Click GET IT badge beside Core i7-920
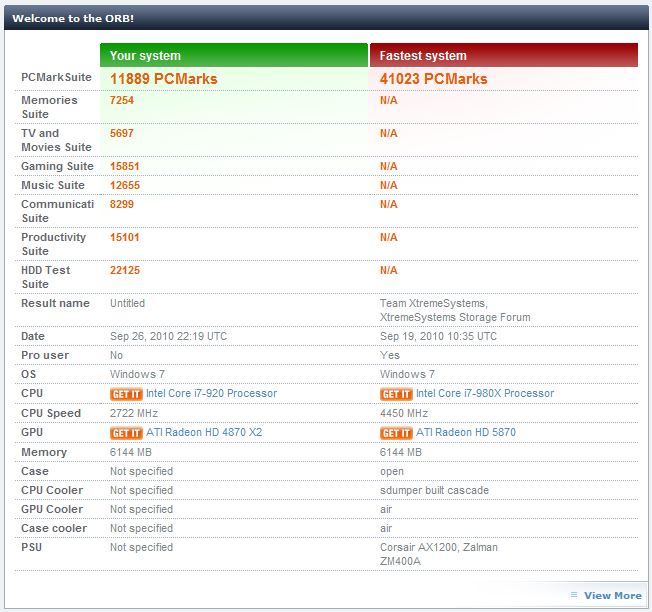Image resolution: width=652 pixels, height=612 pixels. pyautogui.click(x=126, y=394)
